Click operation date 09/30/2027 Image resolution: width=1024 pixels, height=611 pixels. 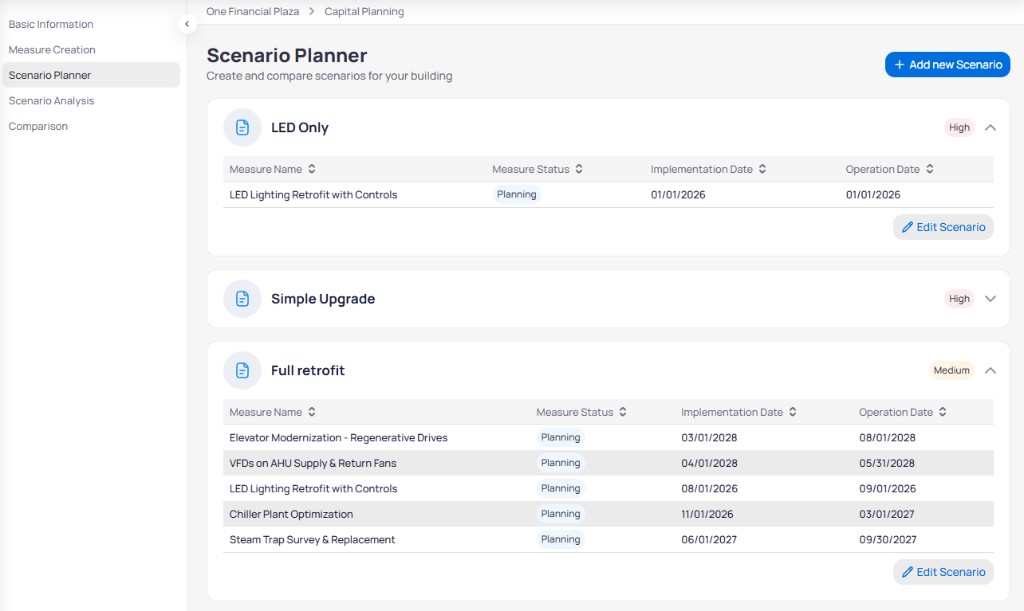click(888, 539)
